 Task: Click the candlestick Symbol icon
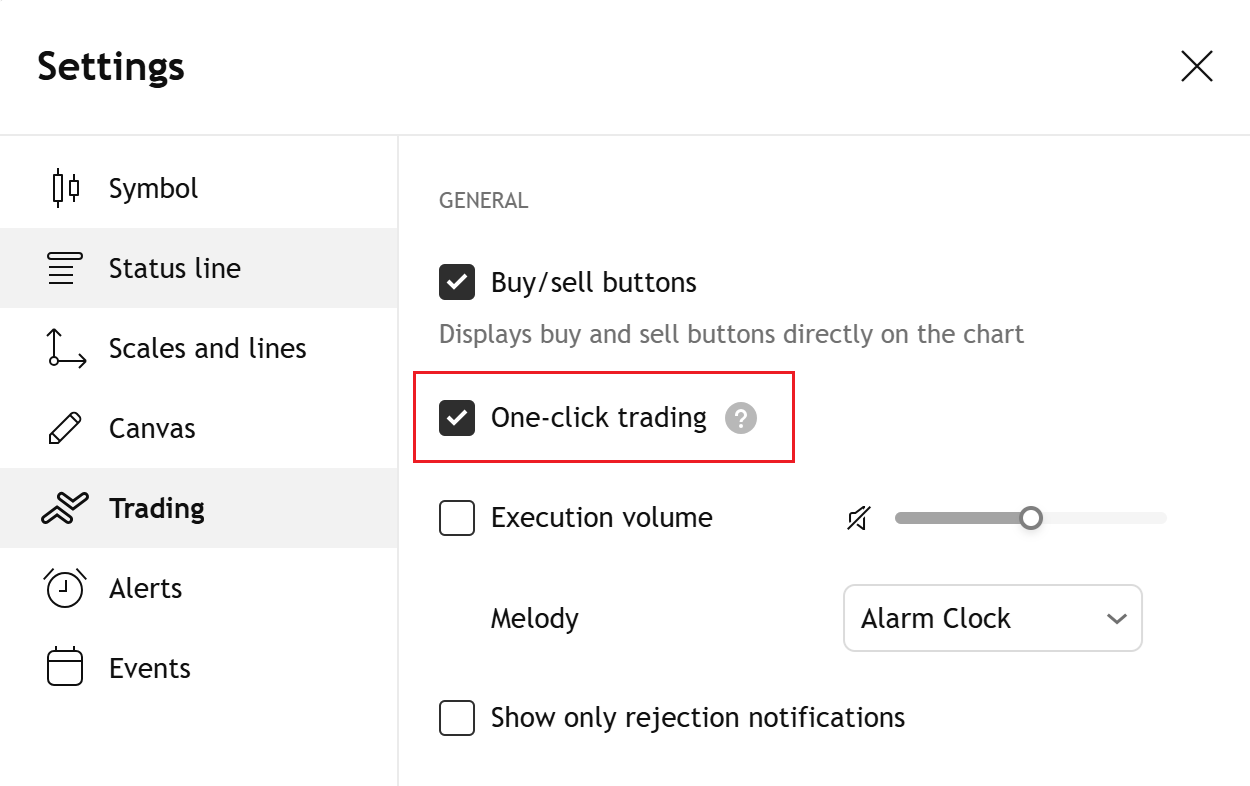[65, 188]
